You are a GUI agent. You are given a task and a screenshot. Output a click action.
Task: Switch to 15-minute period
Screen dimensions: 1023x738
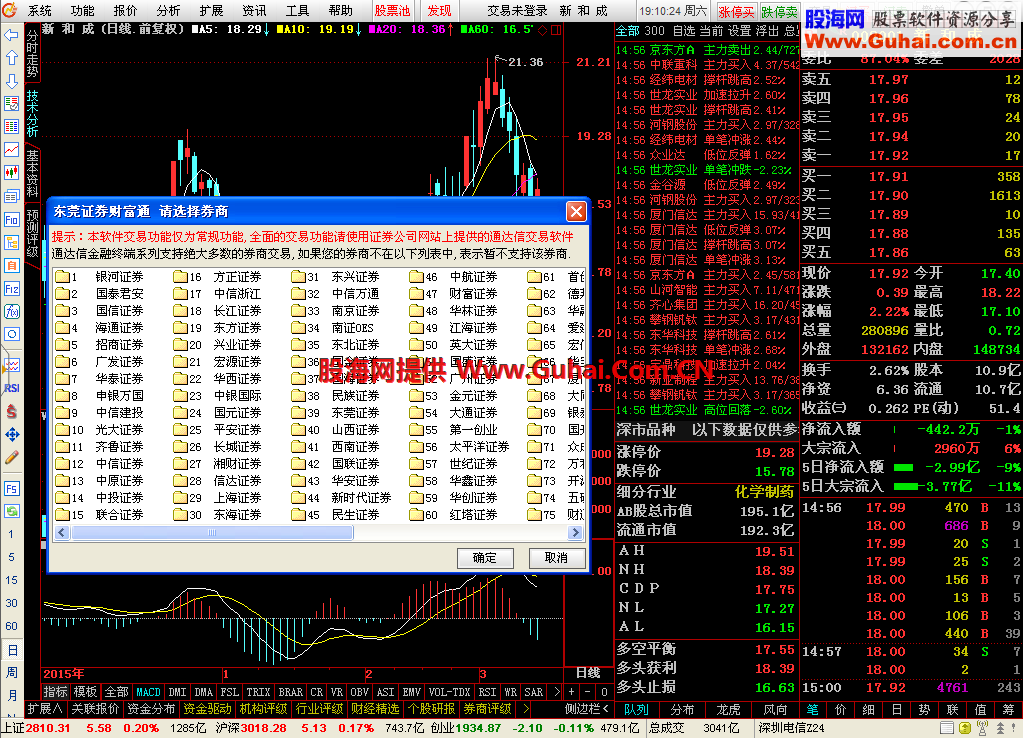12,580
